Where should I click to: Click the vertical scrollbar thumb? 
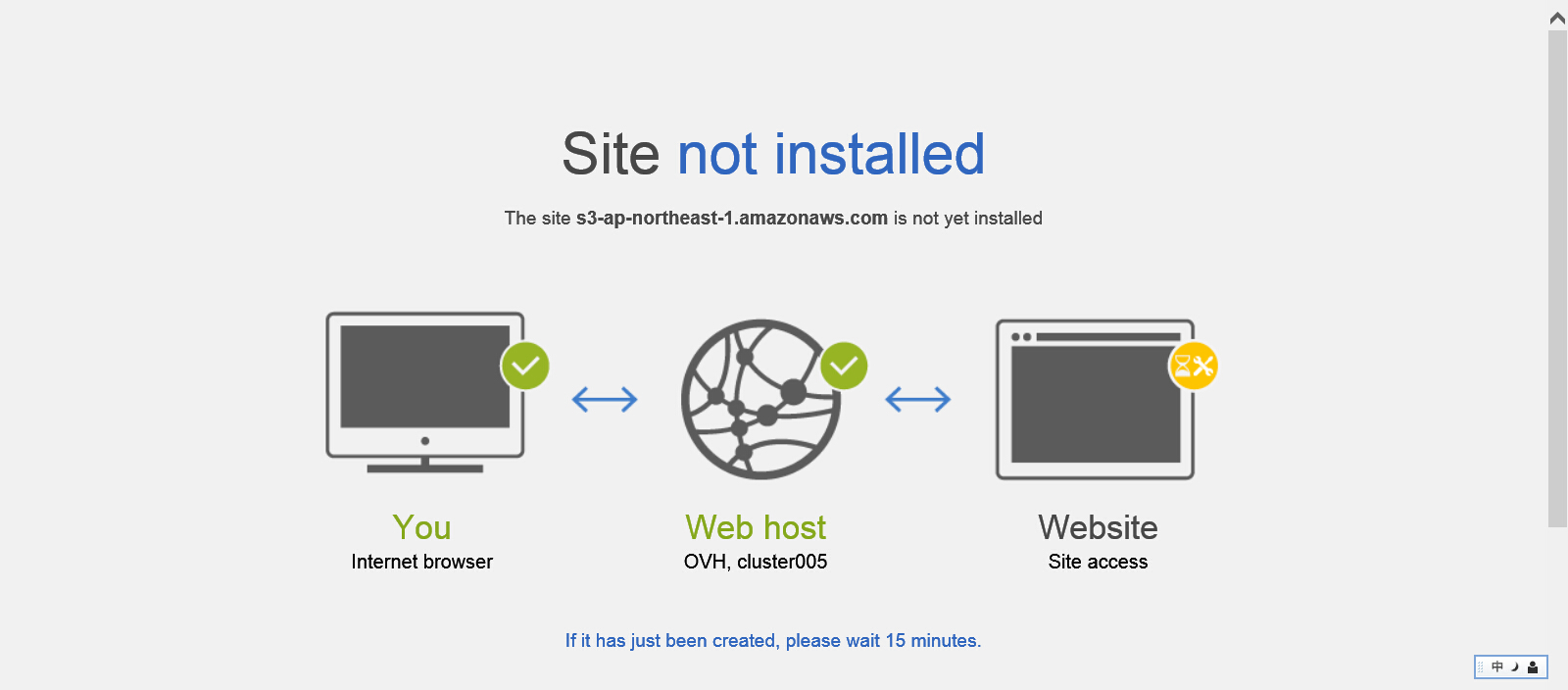point(1557,278)
